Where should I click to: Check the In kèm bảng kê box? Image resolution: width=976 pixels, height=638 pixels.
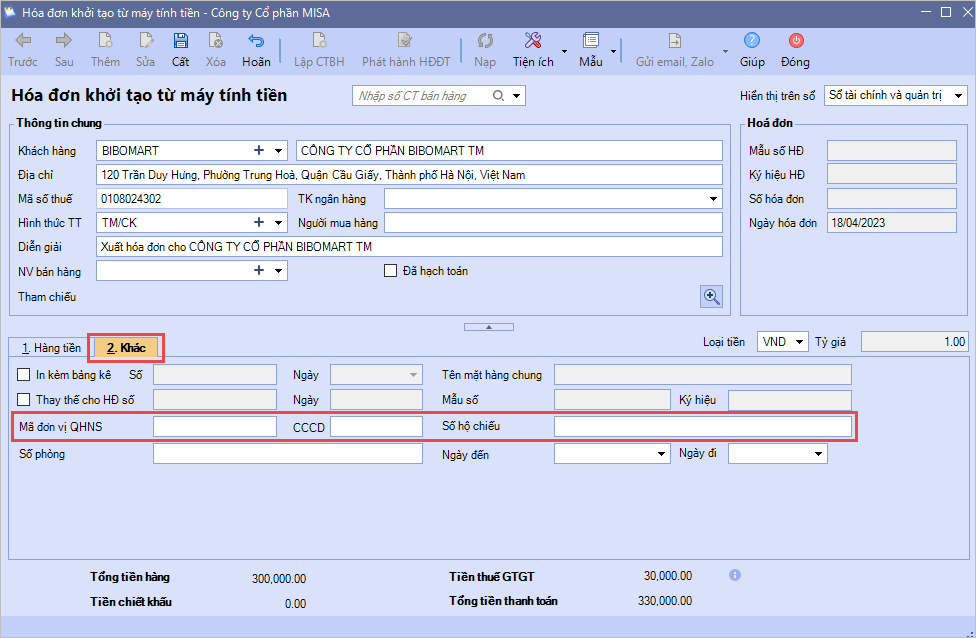click(x=24, y=375)
